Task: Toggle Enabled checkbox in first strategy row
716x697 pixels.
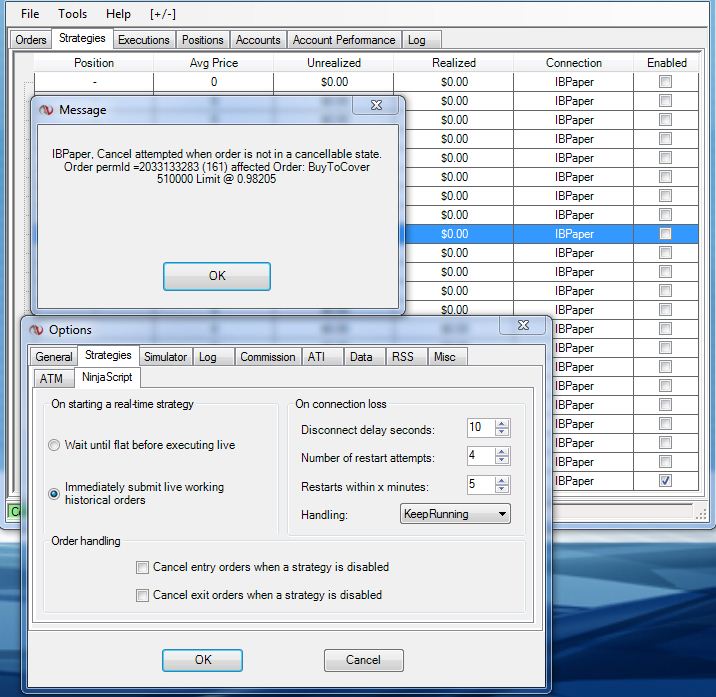Action: (x=665, y=82)
